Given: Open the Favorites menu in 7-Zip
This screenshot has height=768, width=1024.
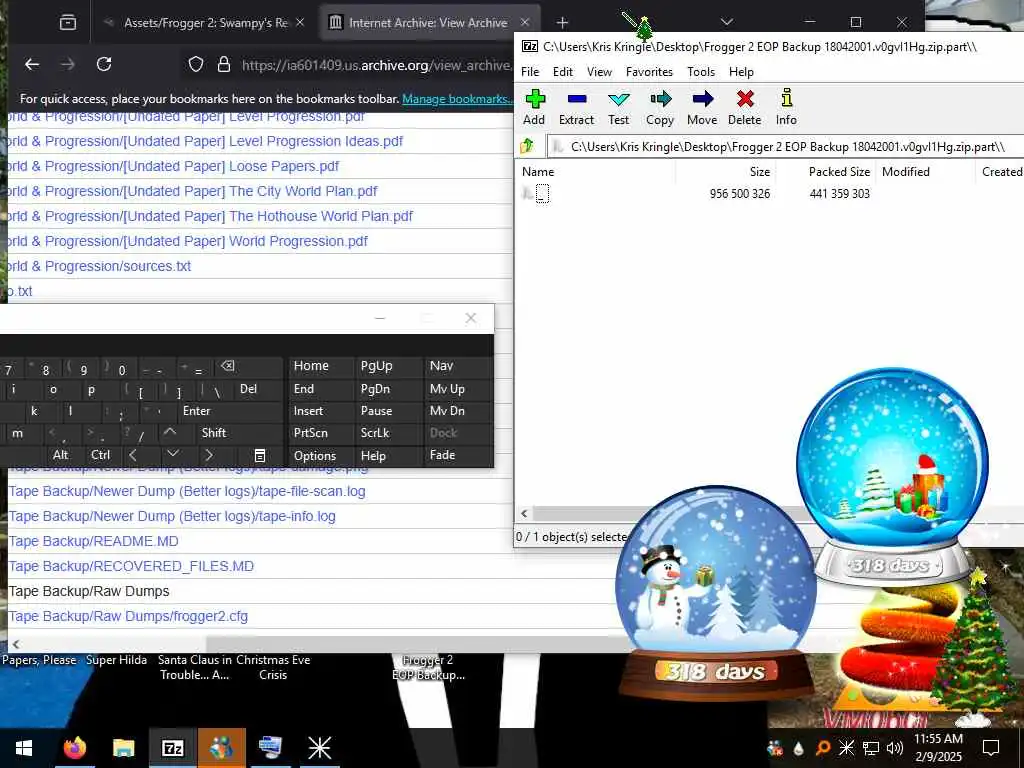Looking at the screenshot, I should point(649,72).
